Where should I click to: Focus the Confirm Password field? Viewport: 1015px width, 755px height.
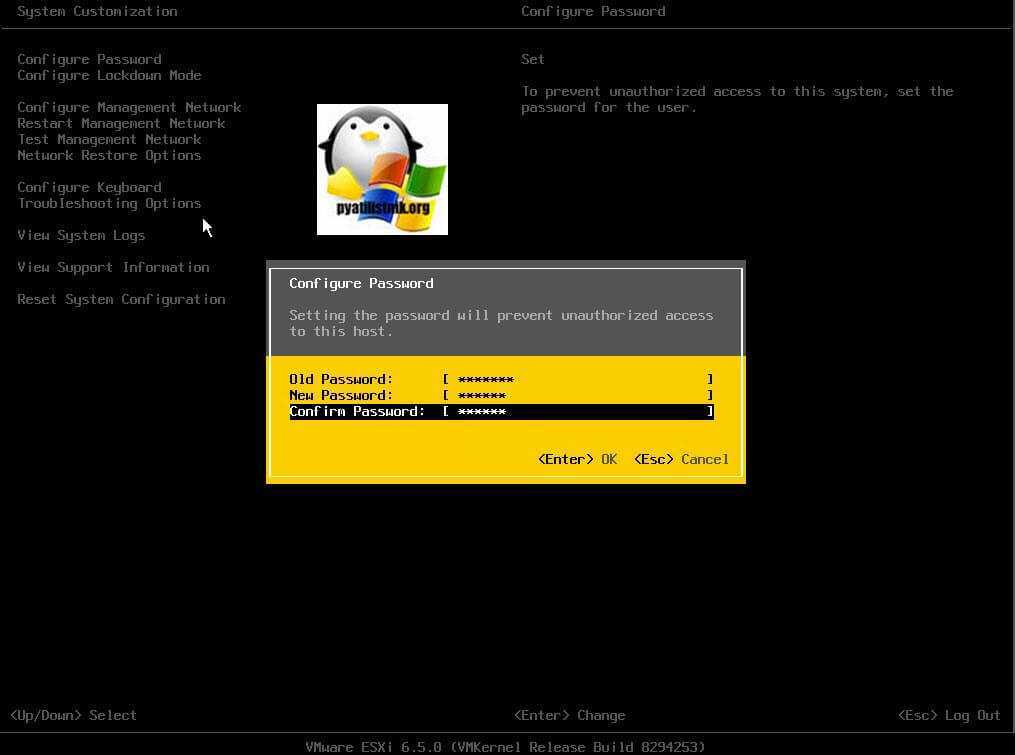(578, 411)
